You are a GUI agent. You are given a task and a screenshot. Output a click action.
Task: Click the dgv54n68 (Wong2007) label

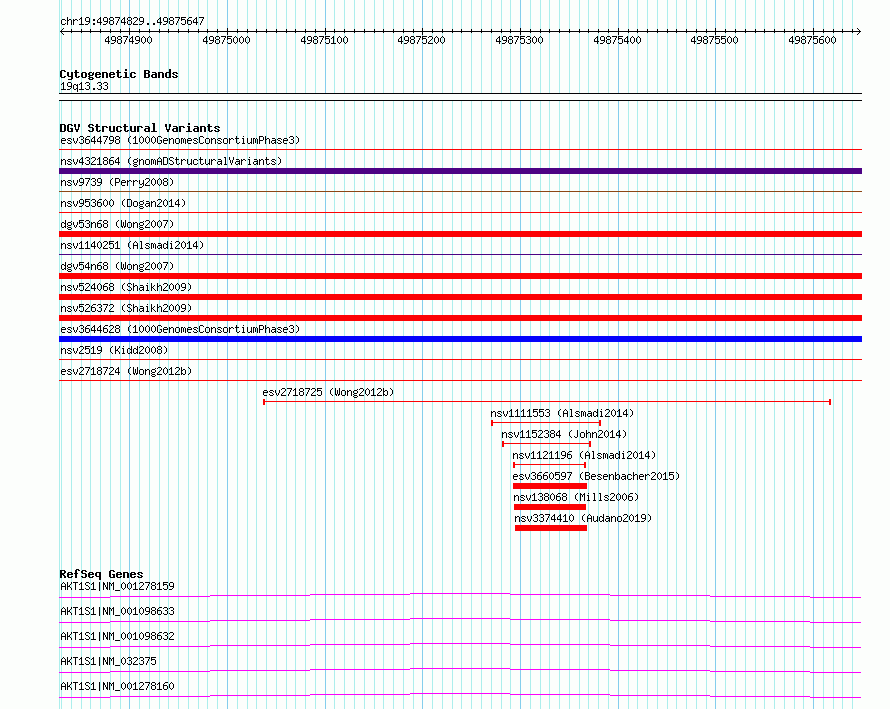117,266
